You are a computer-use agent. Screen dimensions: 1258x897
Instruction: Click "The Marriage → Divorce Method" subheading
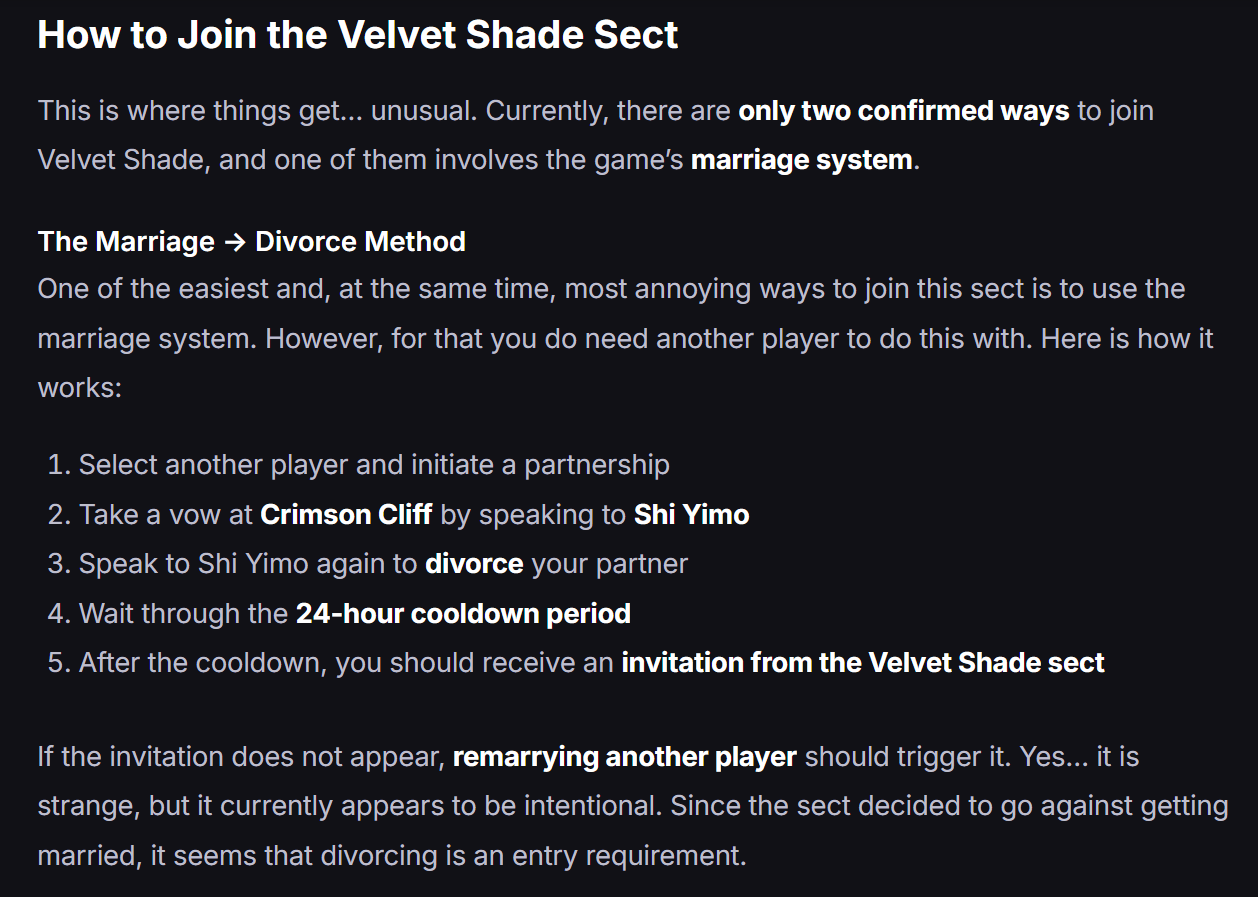(251, 241)
